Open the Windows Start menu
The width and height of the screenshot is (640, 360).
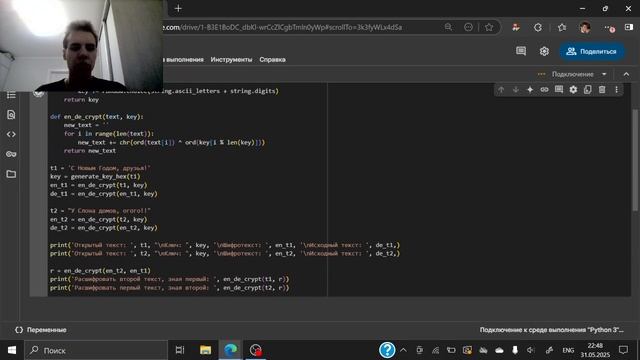(x=12, y=350)
